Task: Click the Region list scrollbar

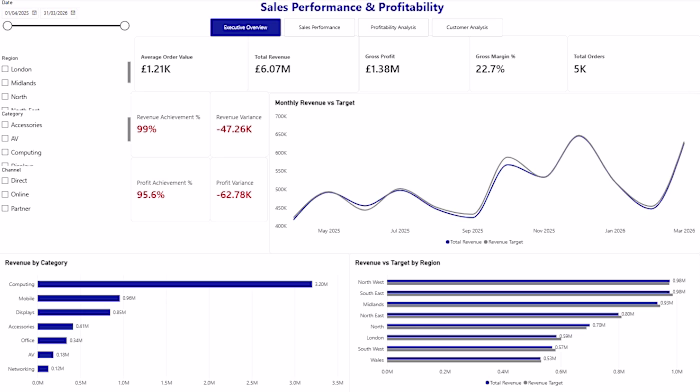Action: click(129, 72)
